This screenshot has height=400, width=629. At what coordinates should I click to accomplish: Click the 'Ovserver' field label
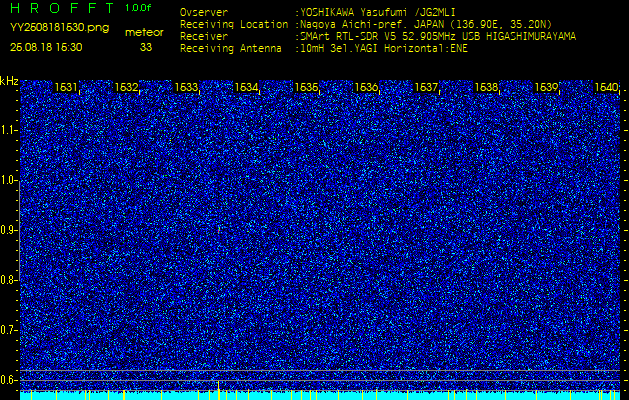coord(204,13)
